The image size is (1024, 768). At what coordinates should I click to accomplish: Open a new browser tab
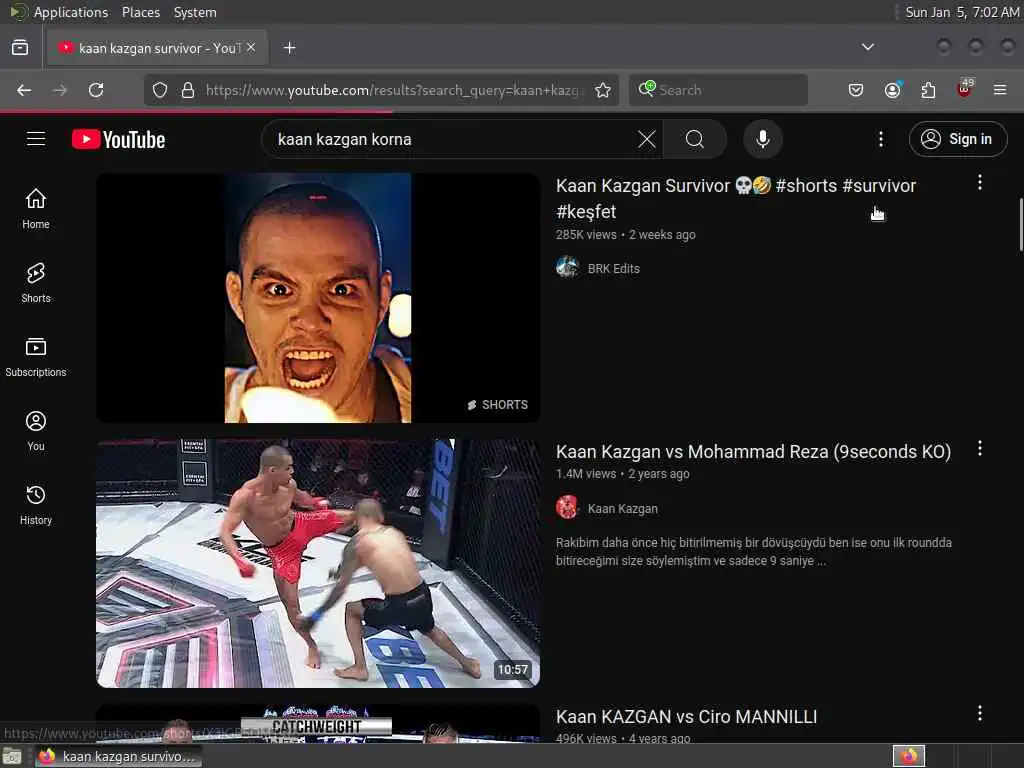click(x=289, y=48)
